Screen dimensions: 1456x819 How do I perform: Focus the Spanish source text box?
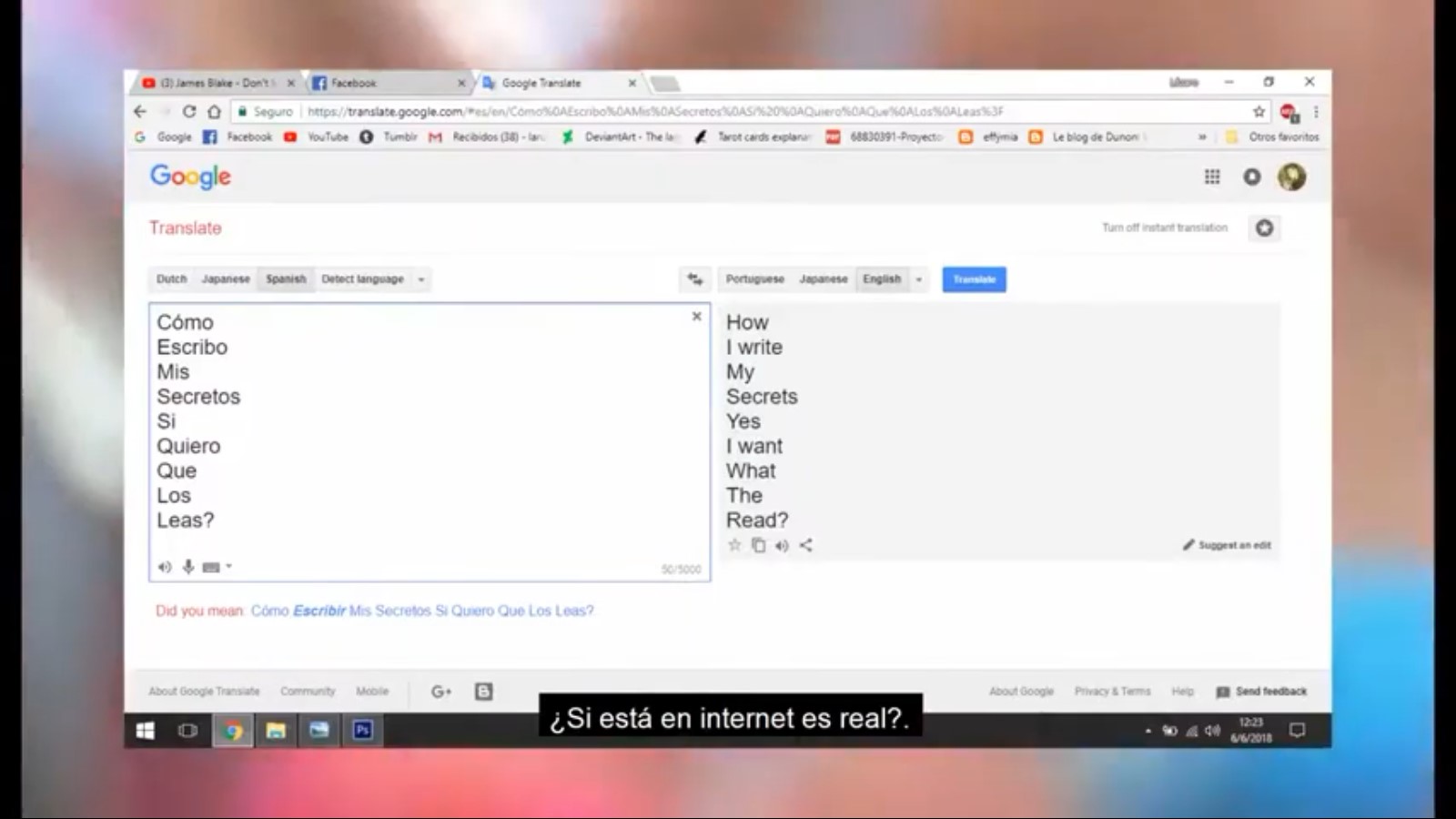tap(430, 441)
